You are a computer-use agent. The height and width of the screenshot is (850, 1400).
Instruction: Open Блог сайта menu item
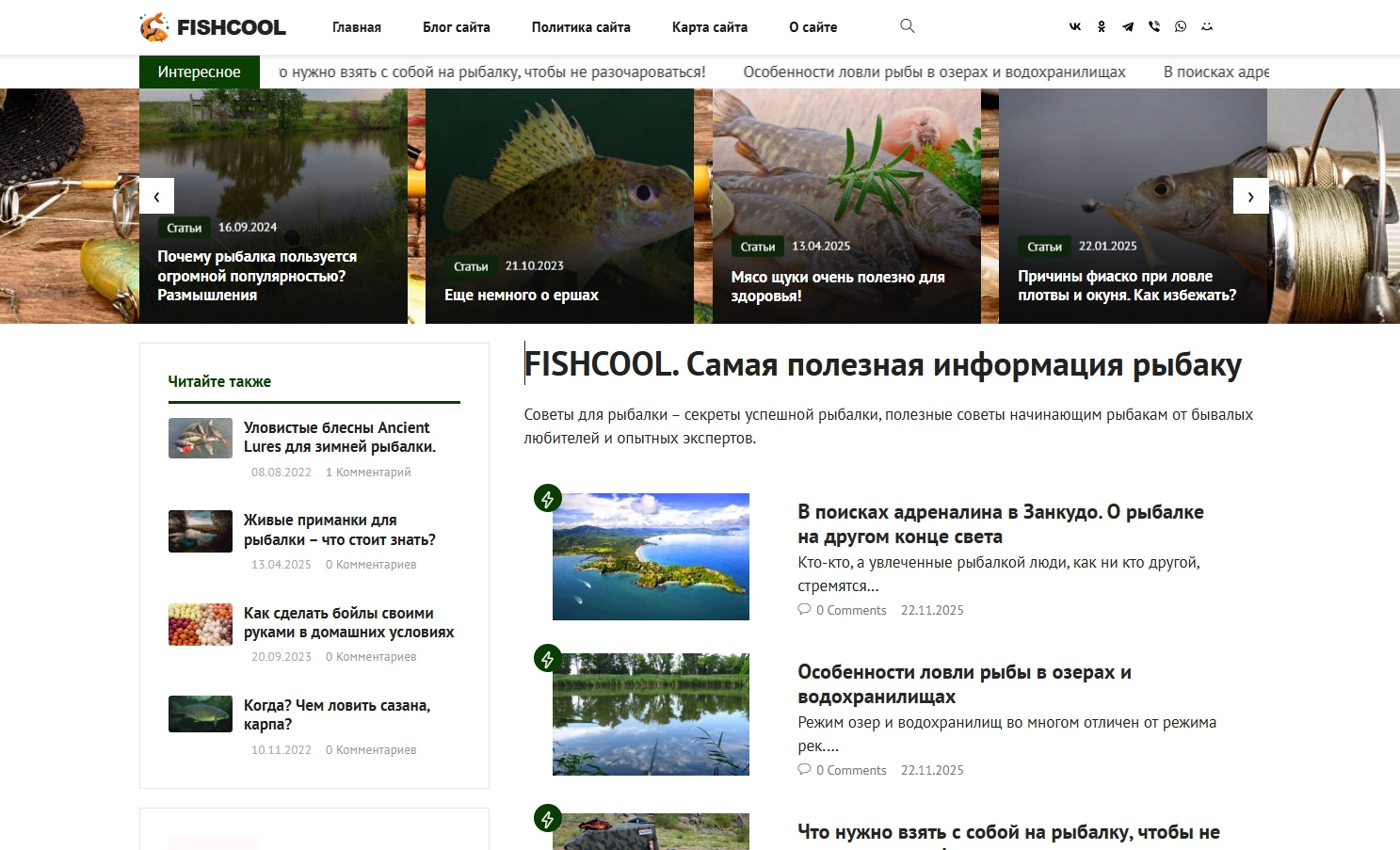[457, 27]
